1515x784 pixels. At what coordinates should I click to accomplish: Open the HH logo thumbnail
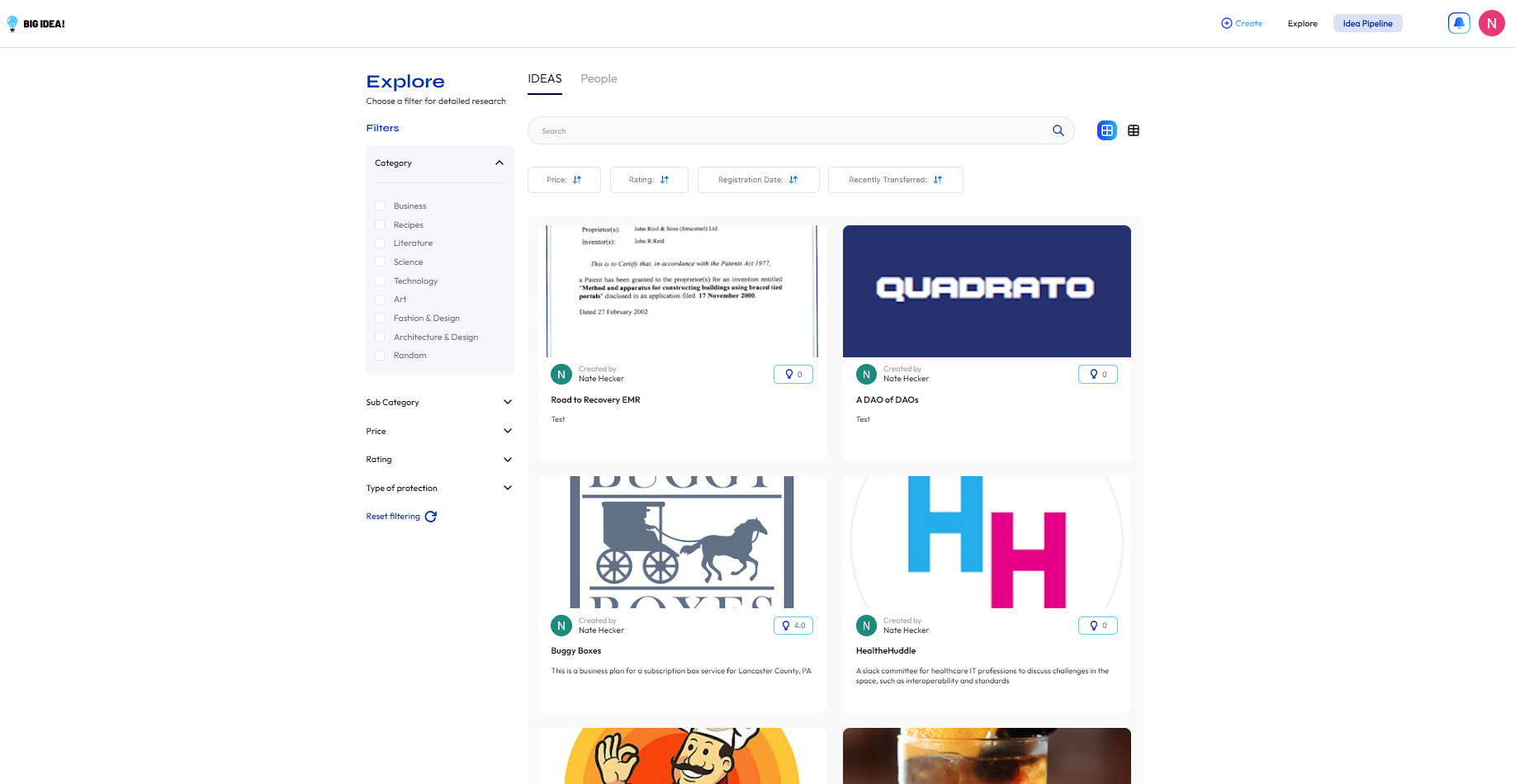[x=987, y=542]
